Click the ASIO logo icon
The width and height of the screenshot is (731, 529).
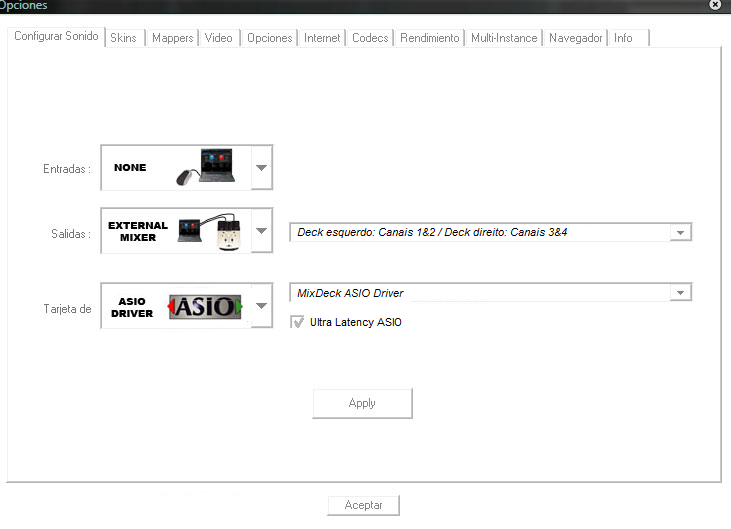tap(206, 306)
